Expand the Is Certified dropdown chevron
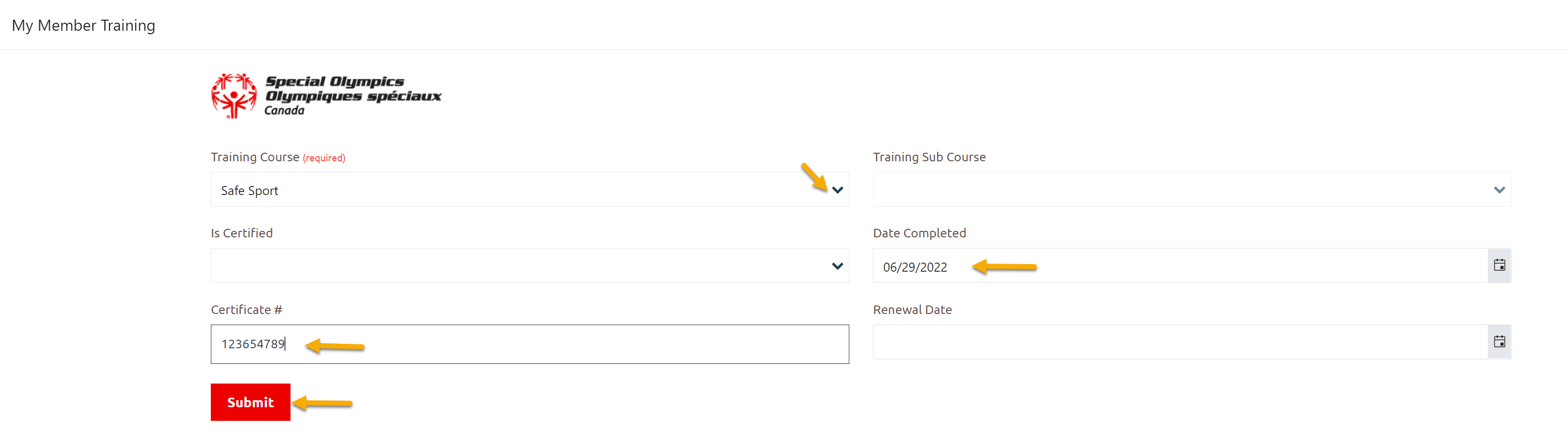 pyautogui.click(x=837, y=266)
